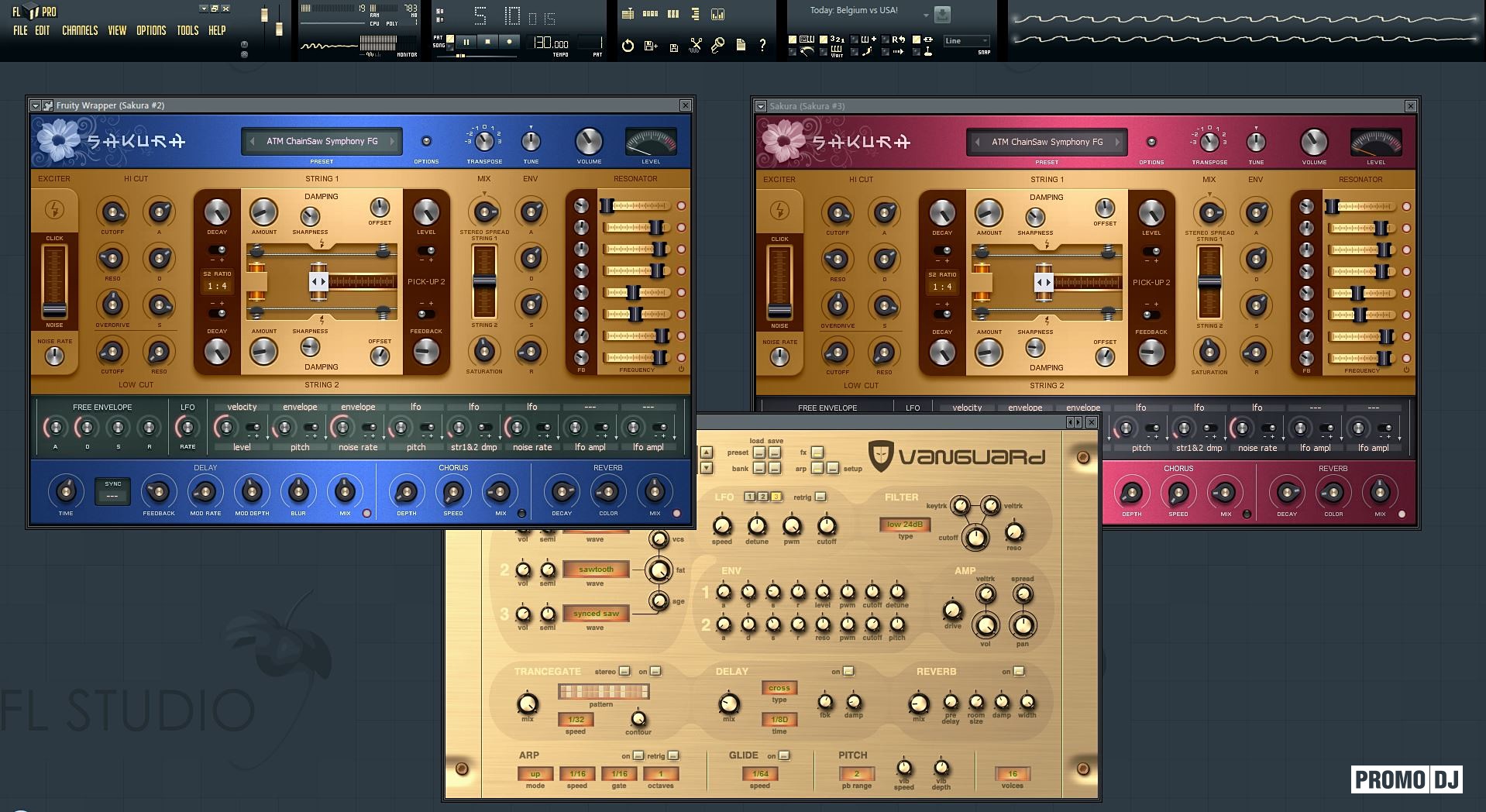
Task: Click the undo history circular arrow icon
Action: (x=628, y=46)
